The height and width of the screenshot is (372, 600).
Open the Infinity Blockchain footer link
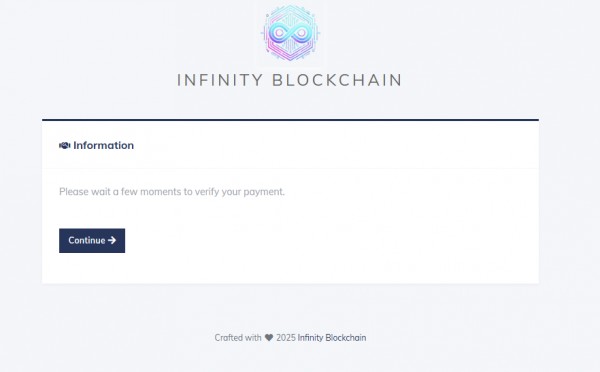(x=332, y=338)
